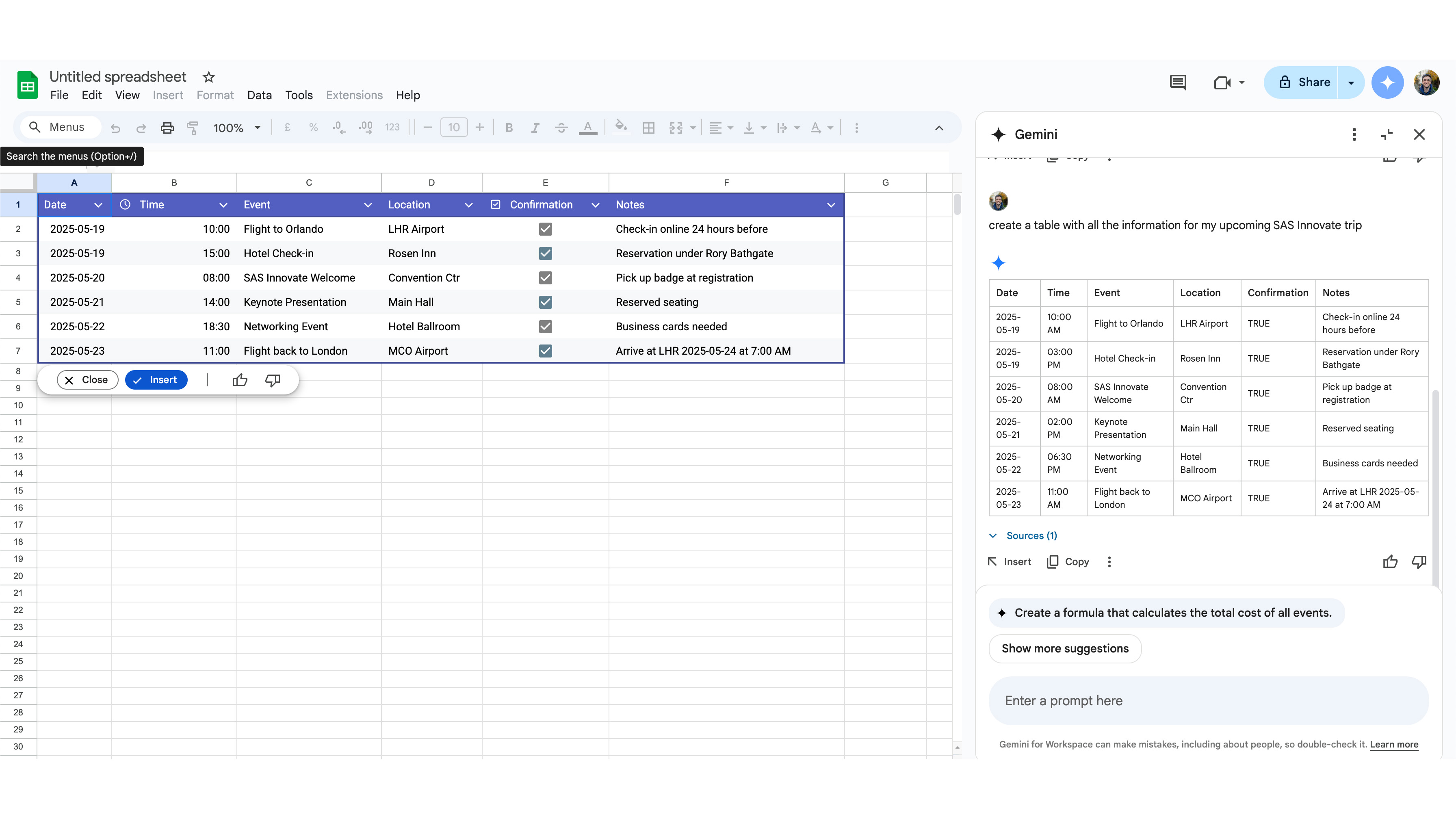Collapse the Gemini panel to smaller view
The height and width of the screenshot is (819, 1456).
(x=1387, y=134)
